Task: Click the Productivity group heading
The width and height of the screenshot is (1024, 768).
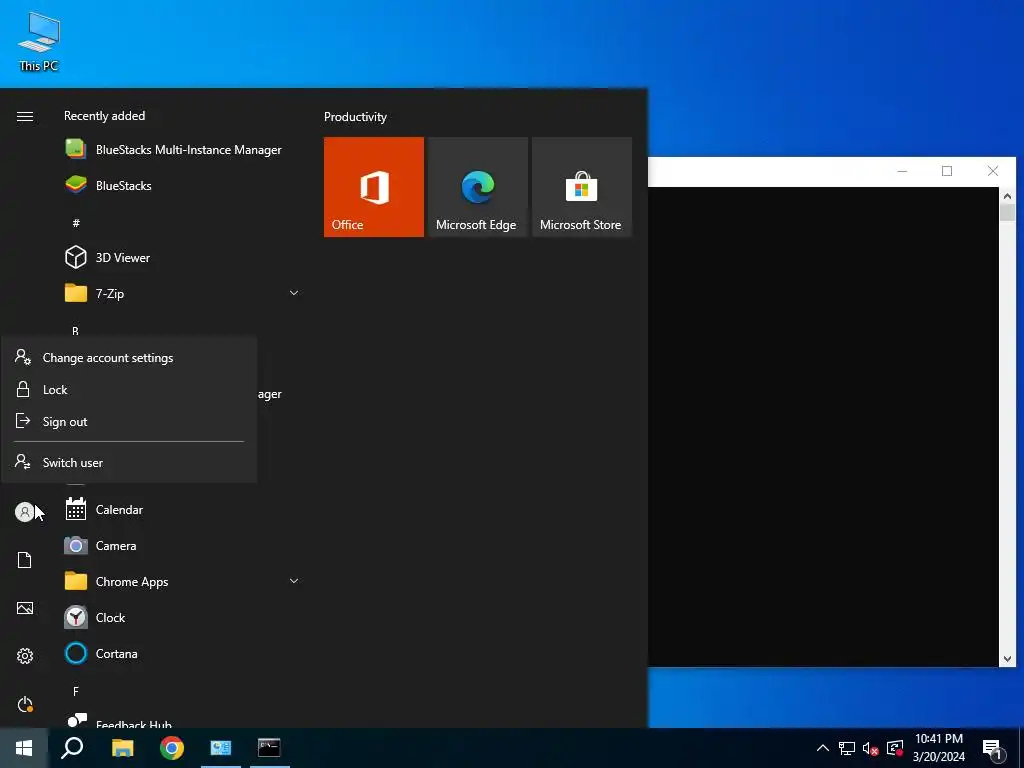Action: coord(355,117)
